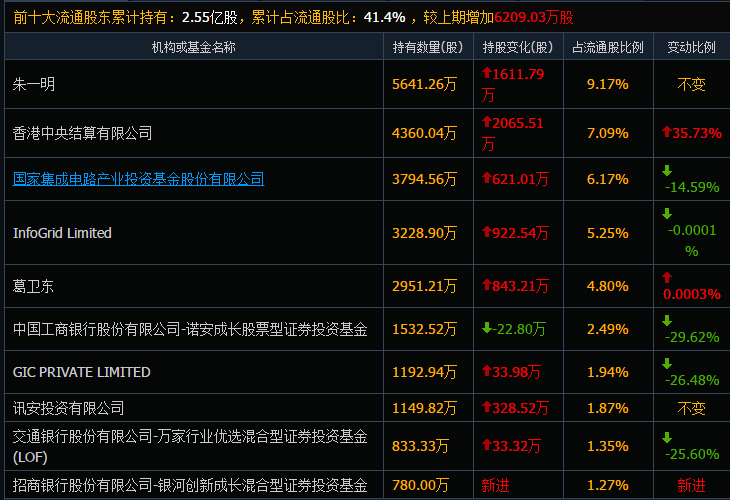Select the change value 843.21万
This screenshot has width=730, height=500.
[x=515, y=286]
